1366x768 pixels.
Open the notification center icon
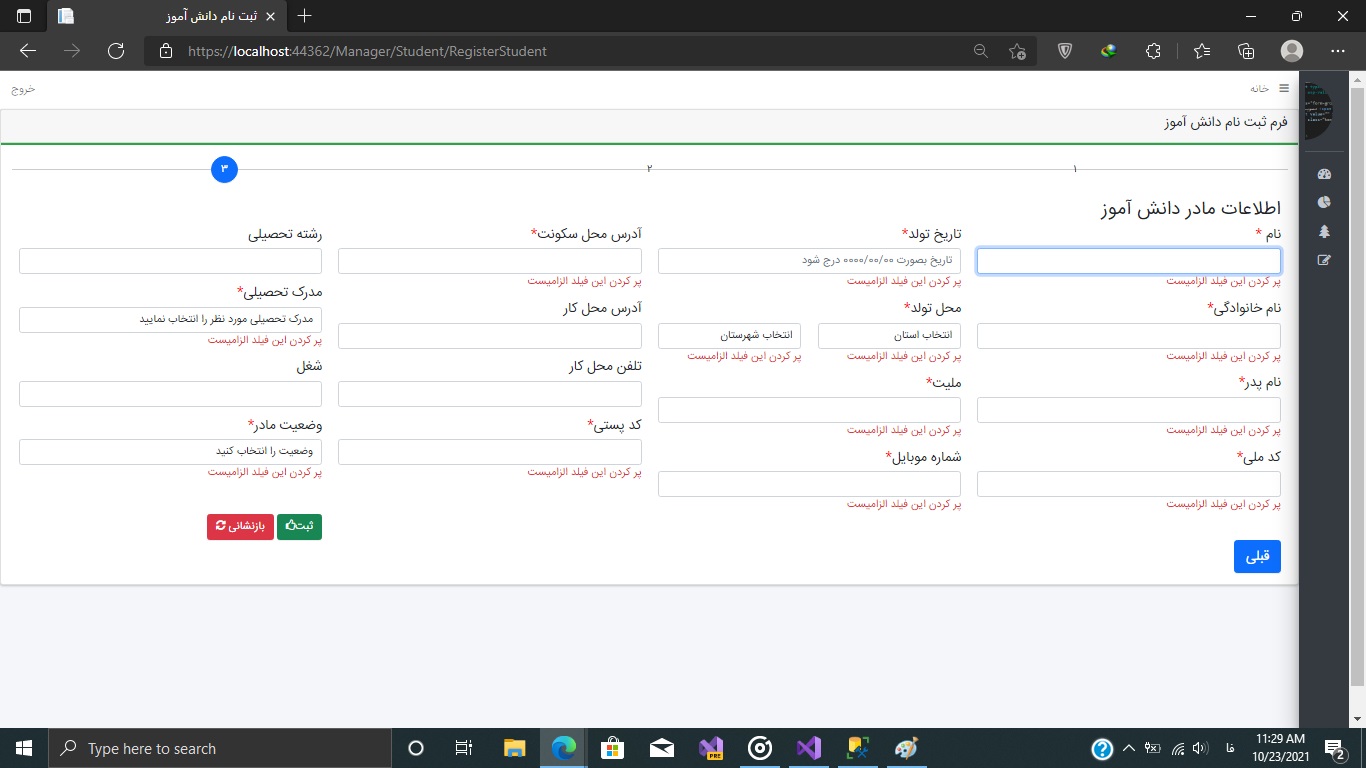point(1336,748)
